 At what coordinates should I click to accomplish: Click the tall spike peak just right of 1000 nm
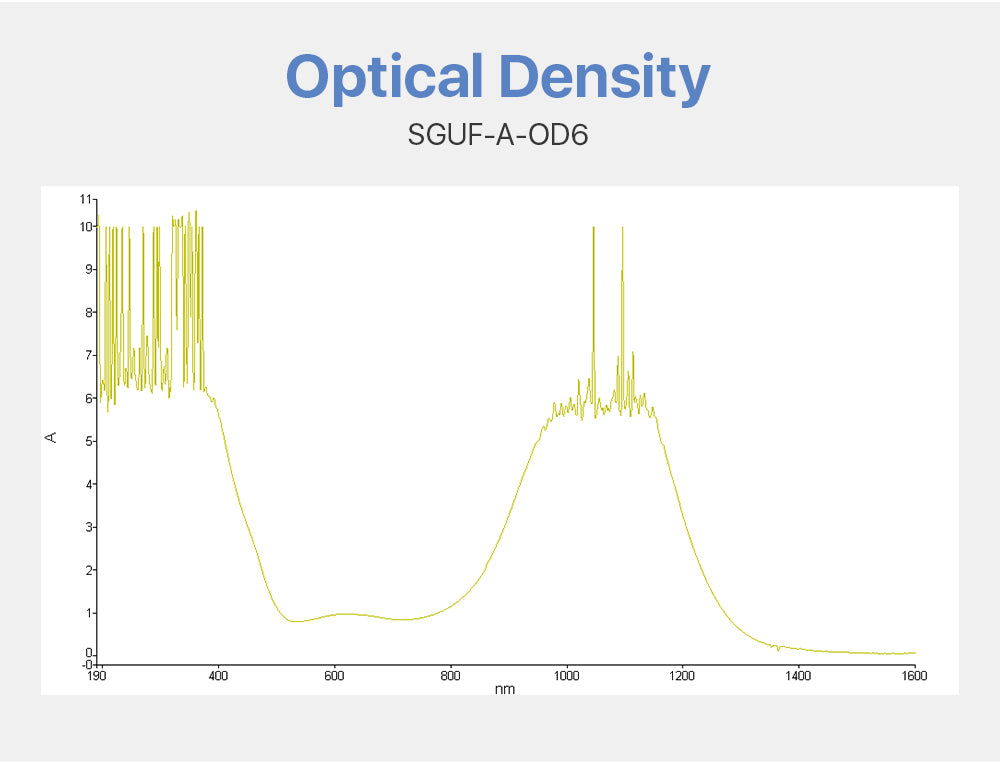[593, 229]
